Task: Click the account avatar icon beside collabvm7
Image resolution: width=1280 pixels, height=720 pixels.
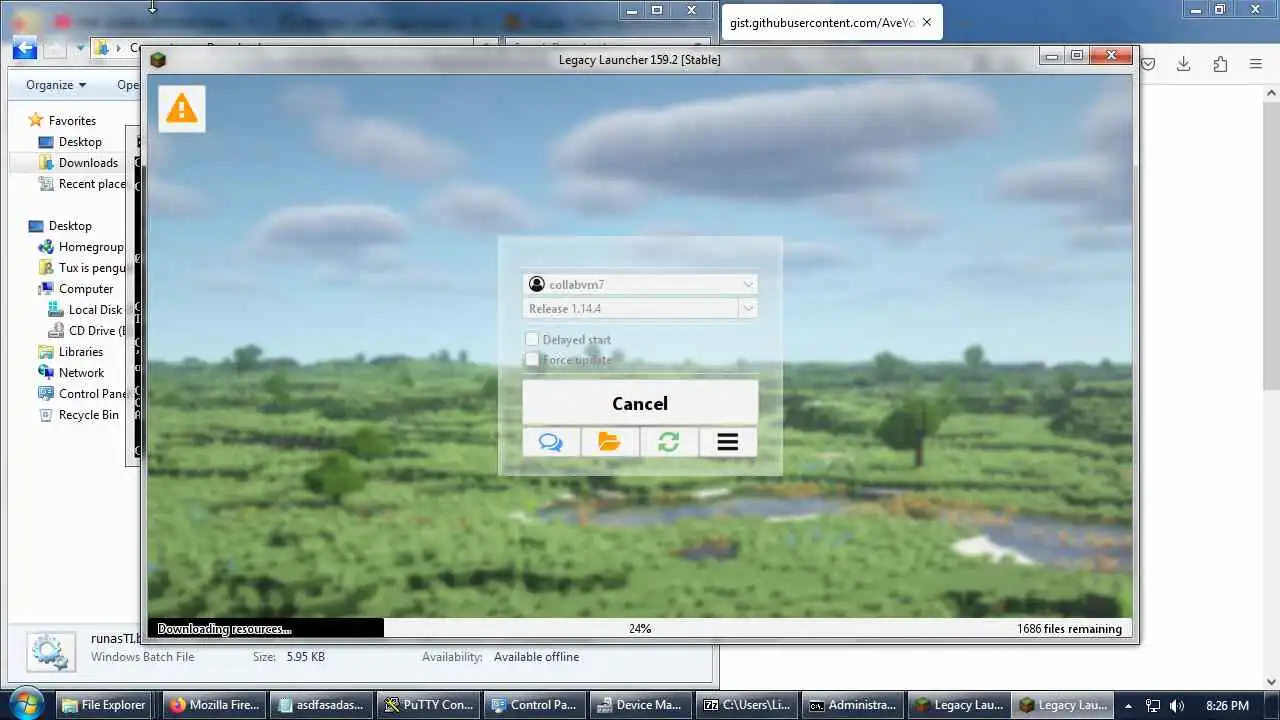Action: pyautogui.click(x=537, y=284)
